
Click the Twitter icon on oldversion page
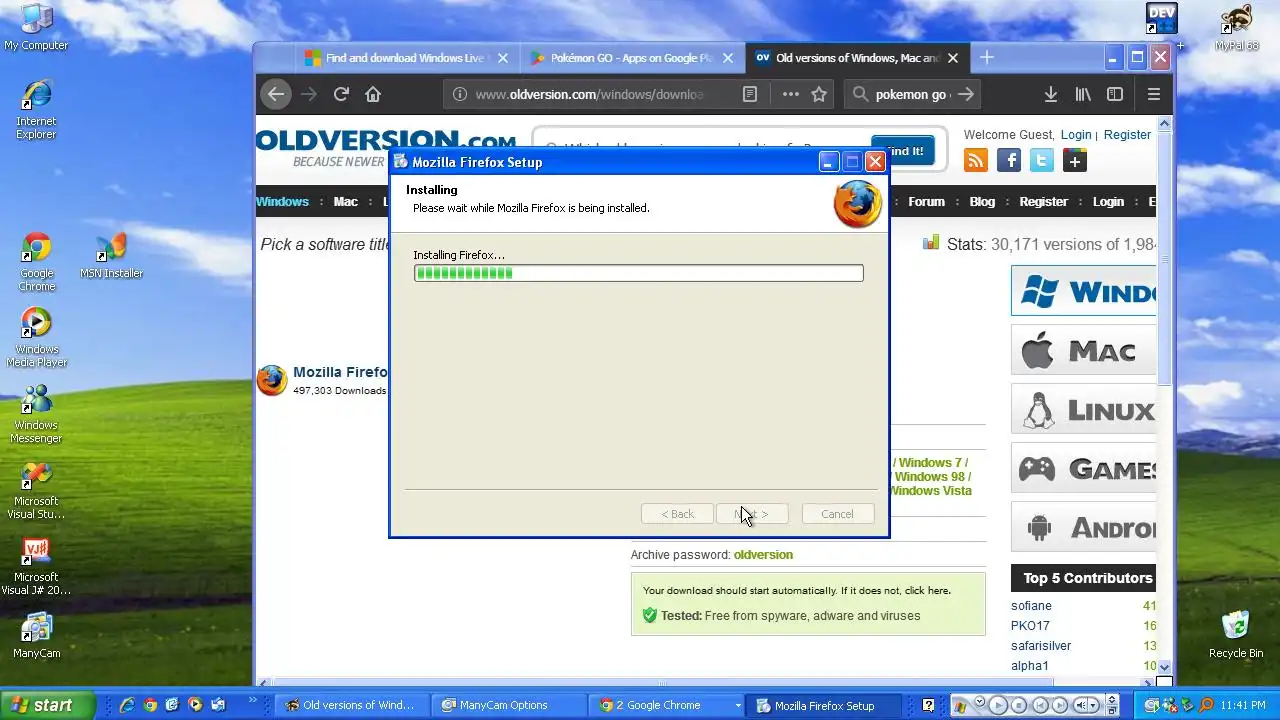[x=1042, y=160]
